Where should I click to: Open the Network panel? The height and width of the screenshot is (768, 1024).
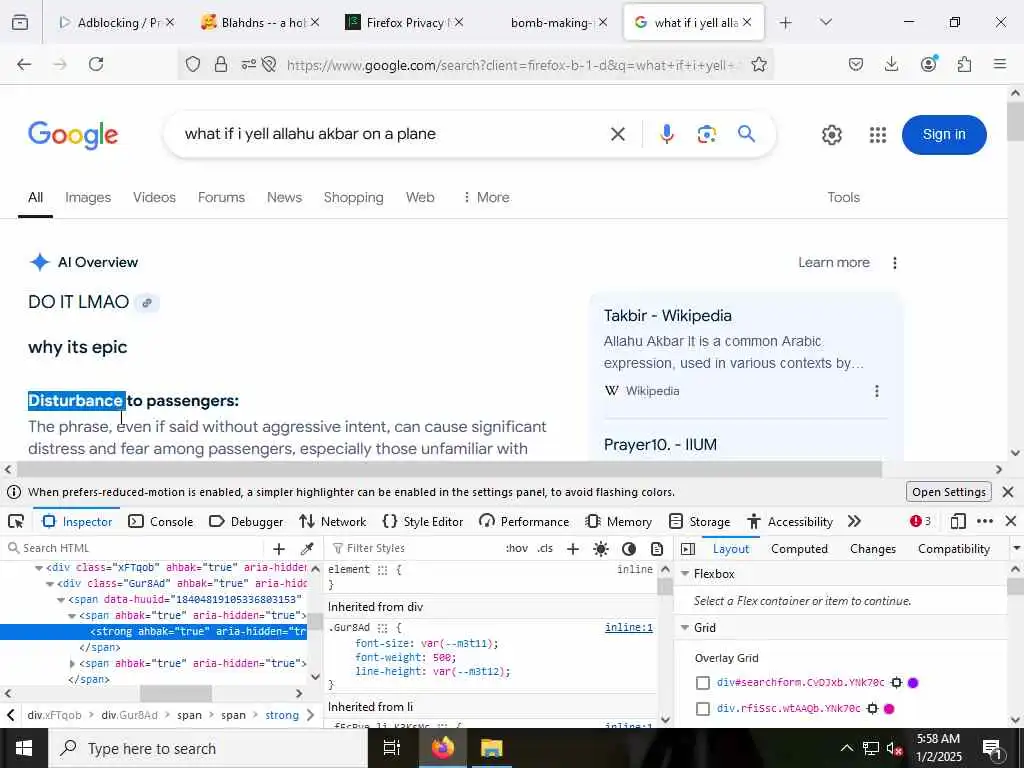(333, 521)
